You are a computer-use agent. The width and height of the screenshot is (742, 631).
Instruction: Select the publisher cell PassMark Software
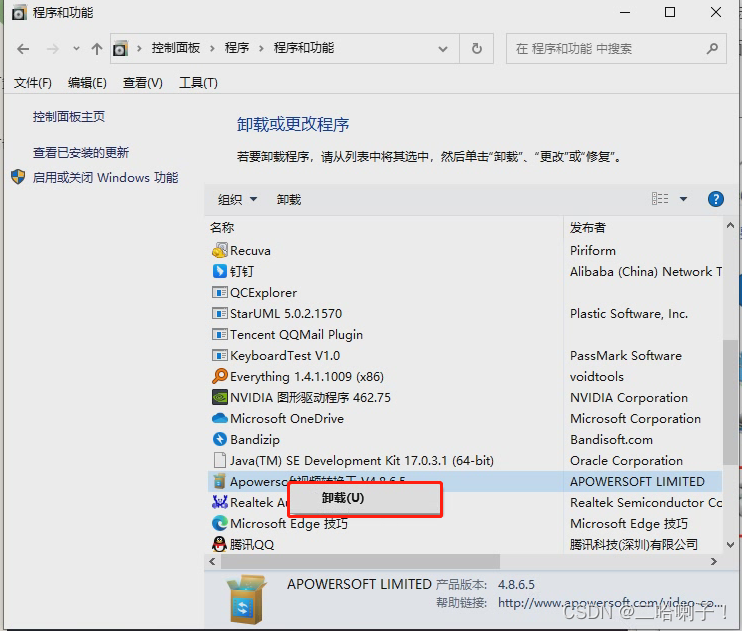tap(626, 355)
